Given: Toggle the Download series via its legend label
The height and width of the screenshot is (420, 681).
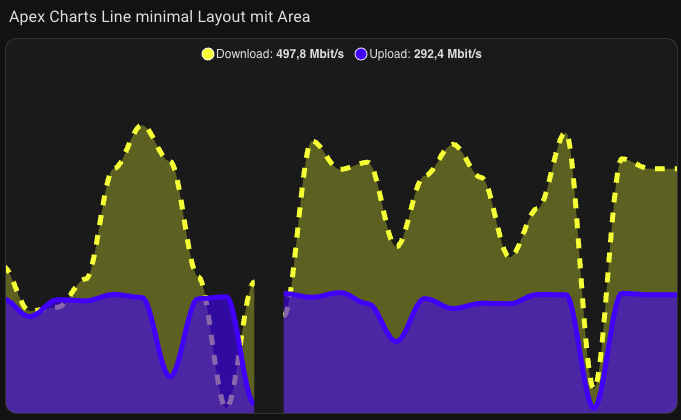Looking at the screenshot, I should pos(245,54).
